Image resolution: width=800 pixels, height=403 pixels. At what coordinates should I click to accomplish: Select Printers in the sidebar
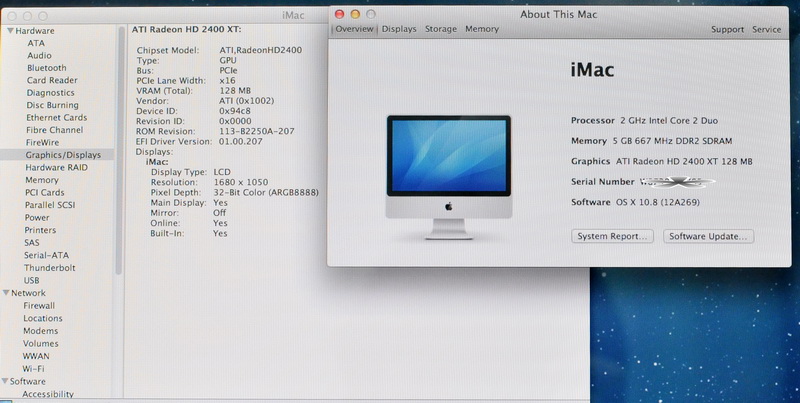tap(40, 230)
